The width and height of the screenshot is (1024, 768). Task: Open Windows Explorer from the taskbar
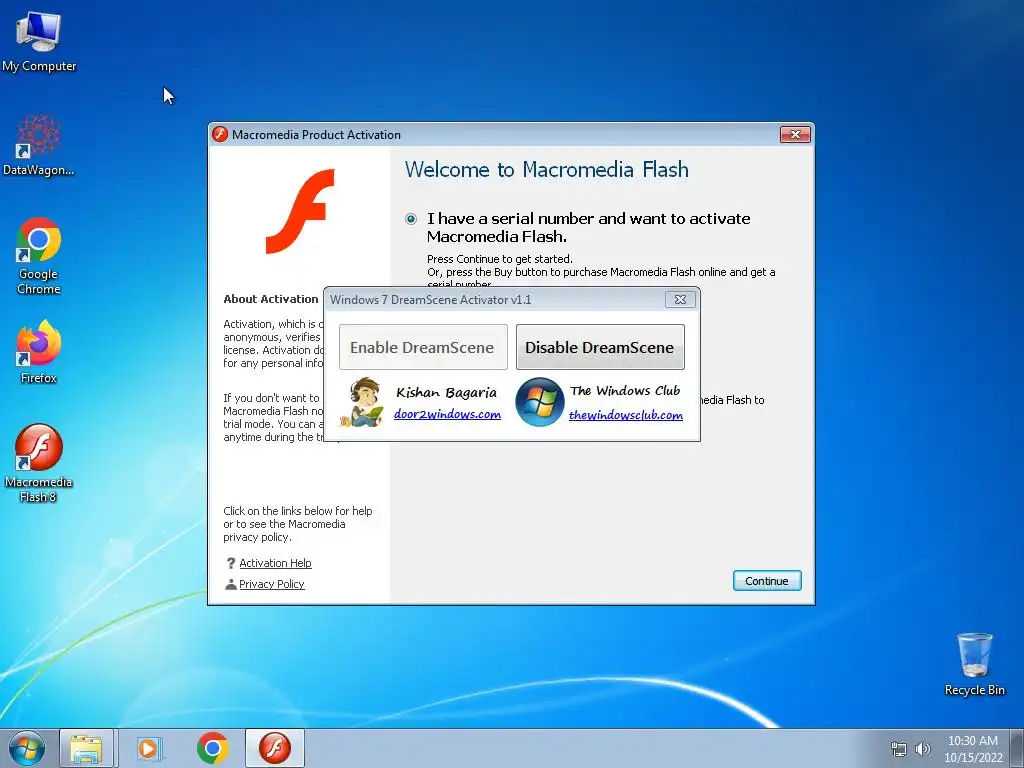[87, 748]
